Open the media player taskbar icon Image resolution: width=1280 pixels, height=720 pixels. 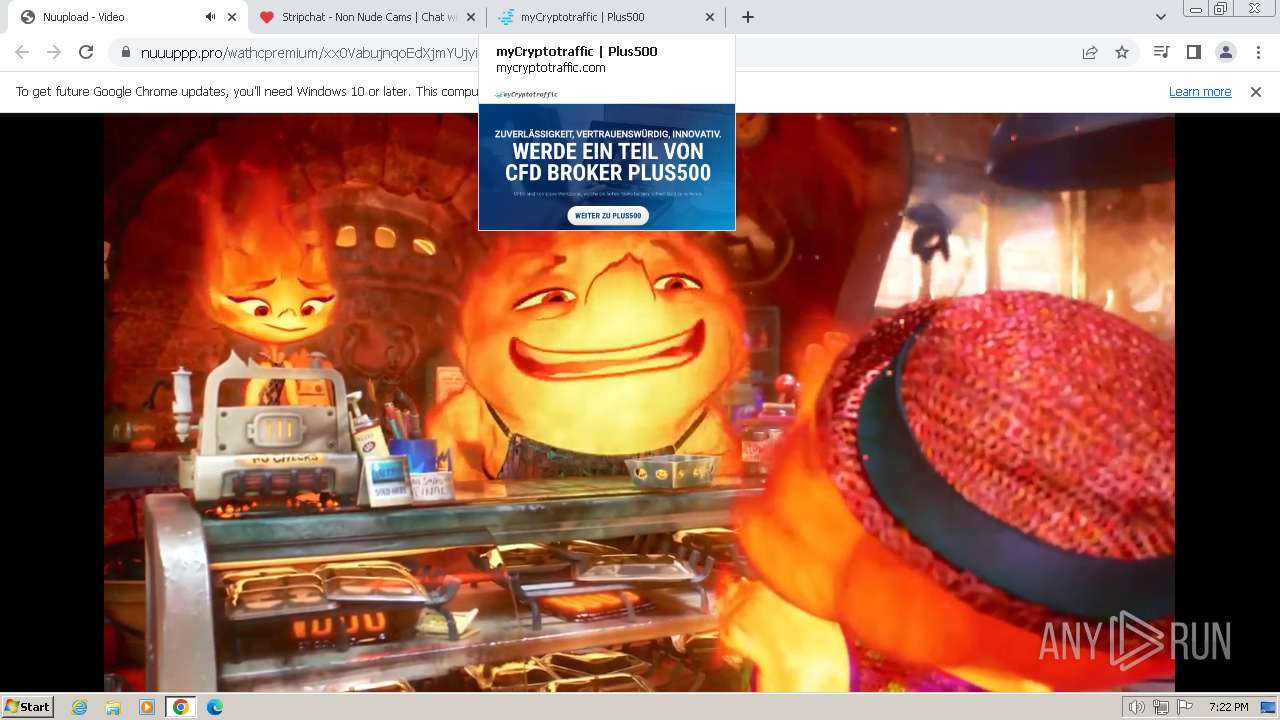[x=147, y=707]
